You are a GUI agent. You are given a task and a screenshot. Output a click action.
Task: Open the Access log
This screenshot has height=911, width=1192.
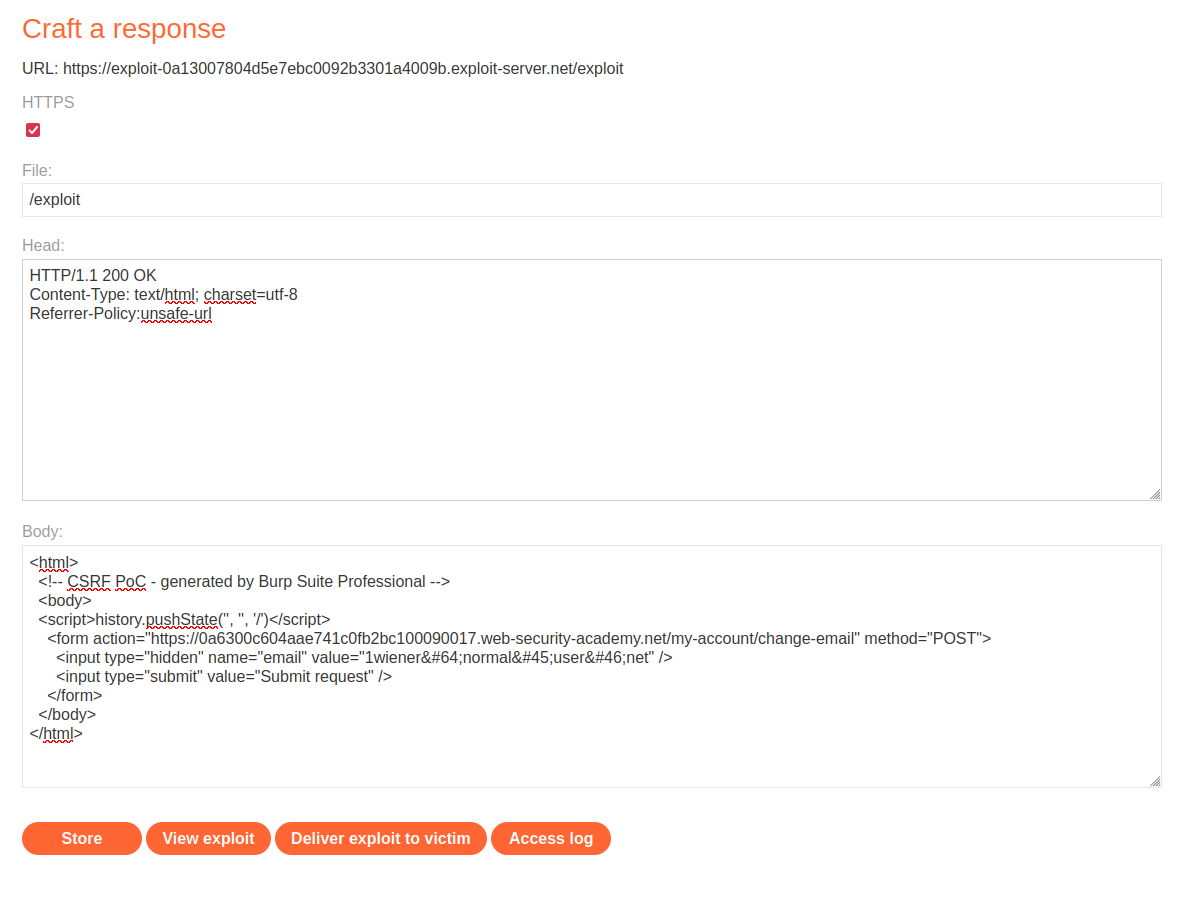pyautogui.click(x=551, y=838)
